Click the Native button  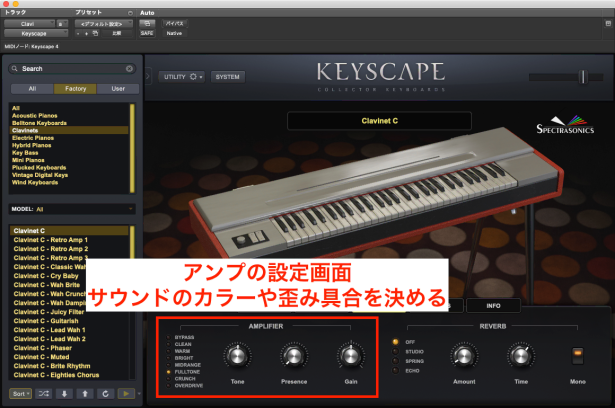click(x=174, y=33)
